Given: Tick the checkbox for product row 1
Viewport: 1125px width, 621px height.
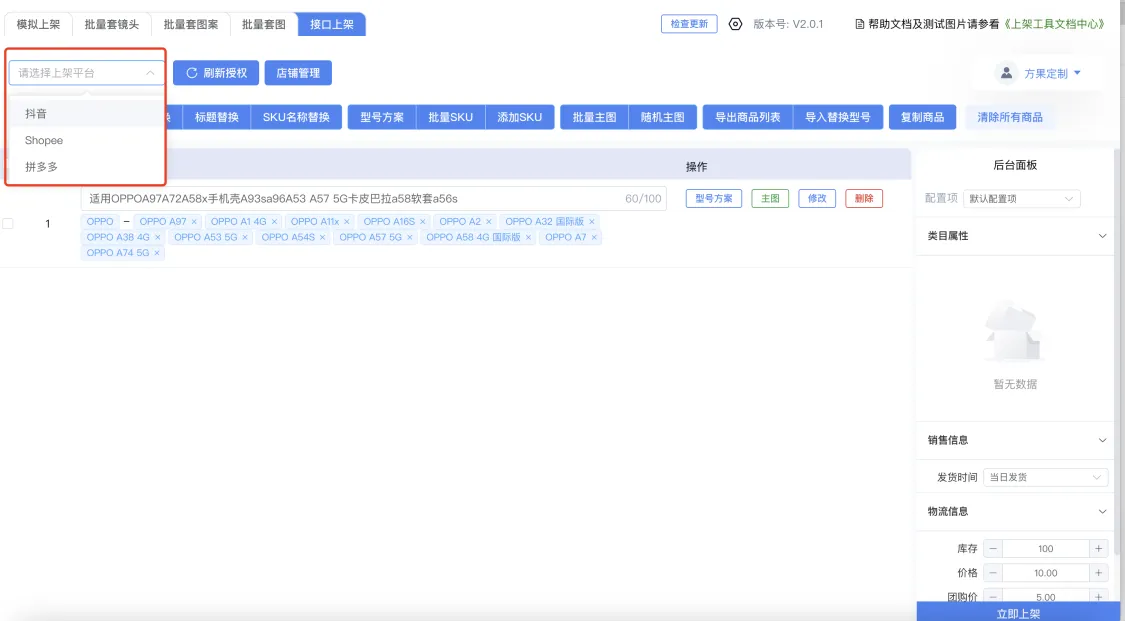Looking at the screenshot, I should click(8, 224).
